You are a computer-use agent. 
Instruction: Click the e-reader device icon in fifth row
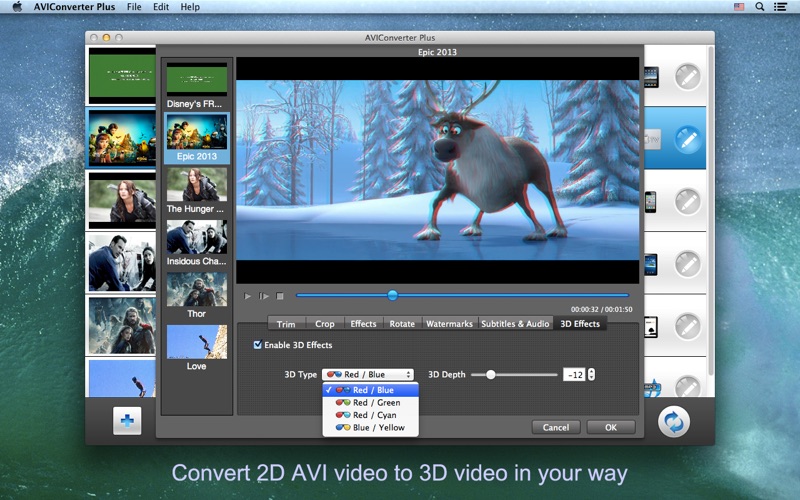[651, 327]
